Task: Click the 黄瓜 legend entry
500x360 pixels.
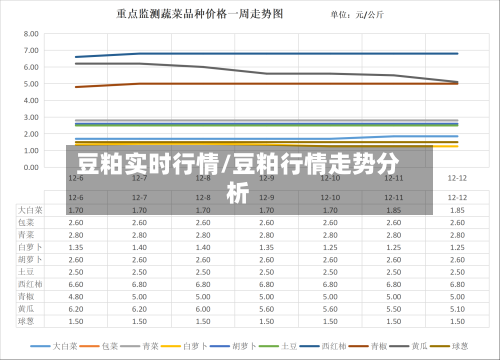Action: click(x=408, y=346)
